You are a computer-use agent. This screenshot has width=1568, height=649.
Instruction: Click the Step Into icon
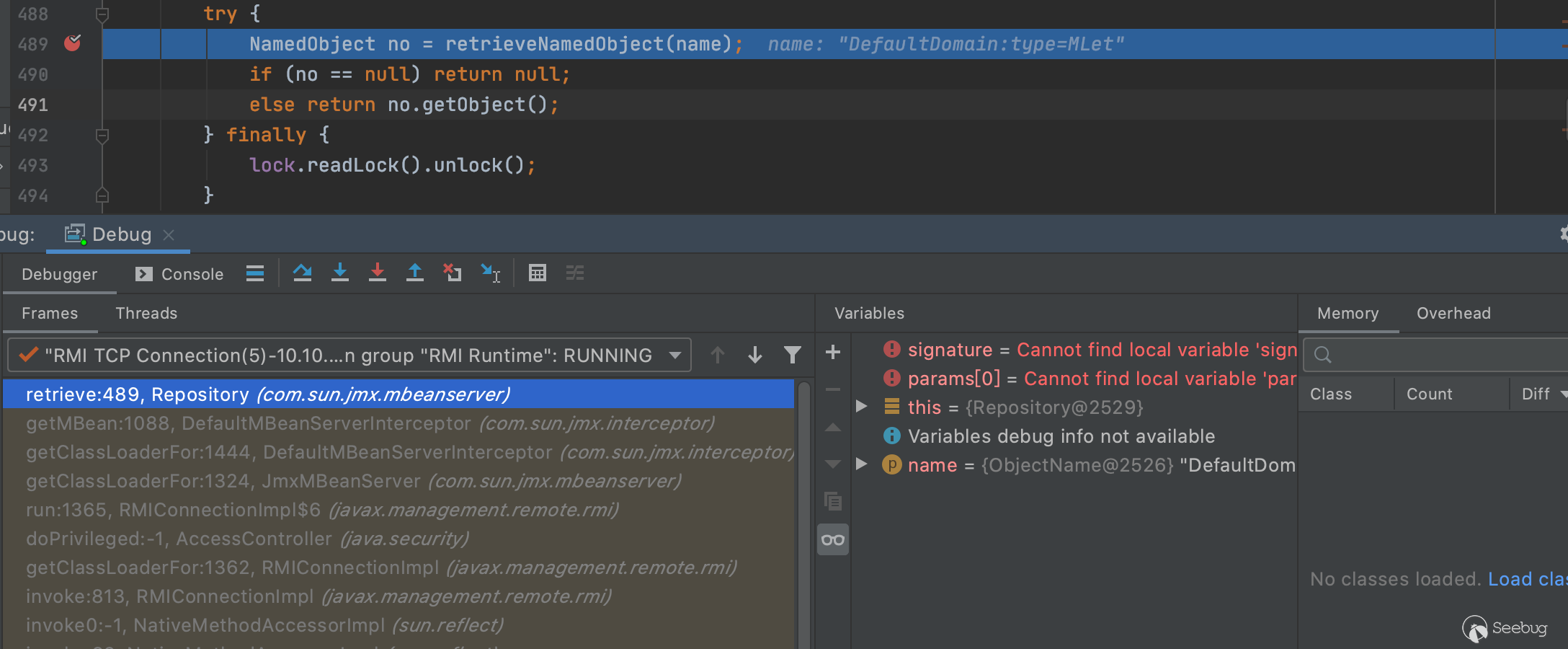340,273
